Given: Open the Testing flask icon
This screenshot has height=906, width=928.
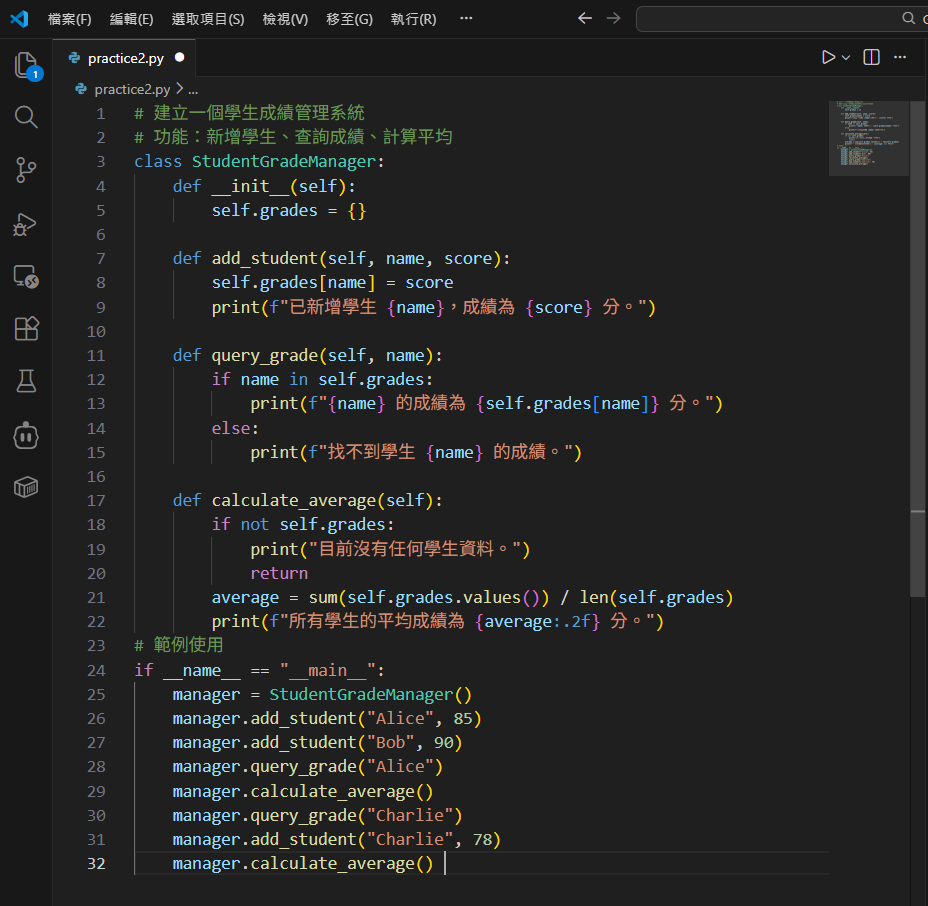Looking at the screenshot, I should pos(26,381).
